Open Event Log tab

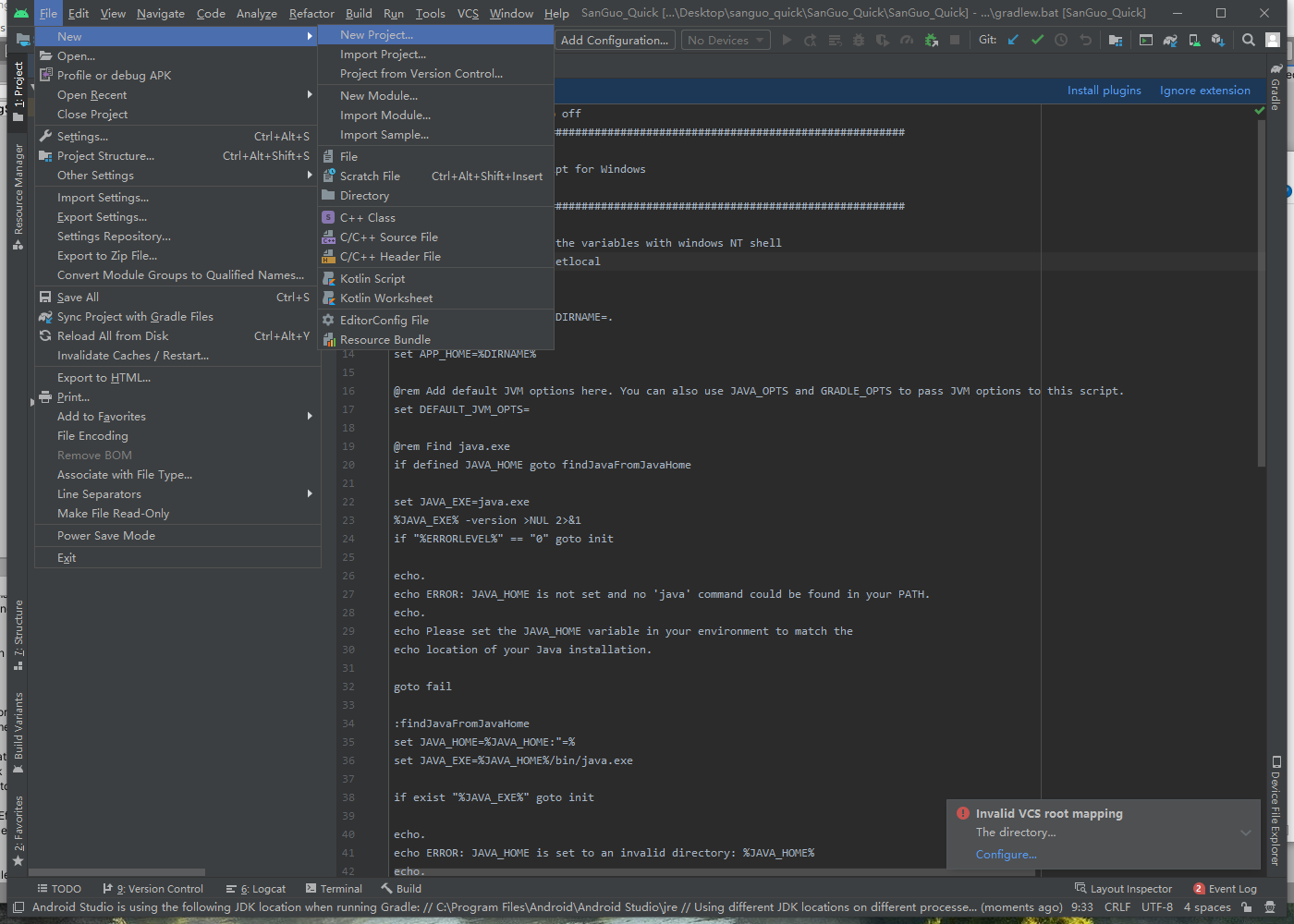click(x=1225, y=889)
